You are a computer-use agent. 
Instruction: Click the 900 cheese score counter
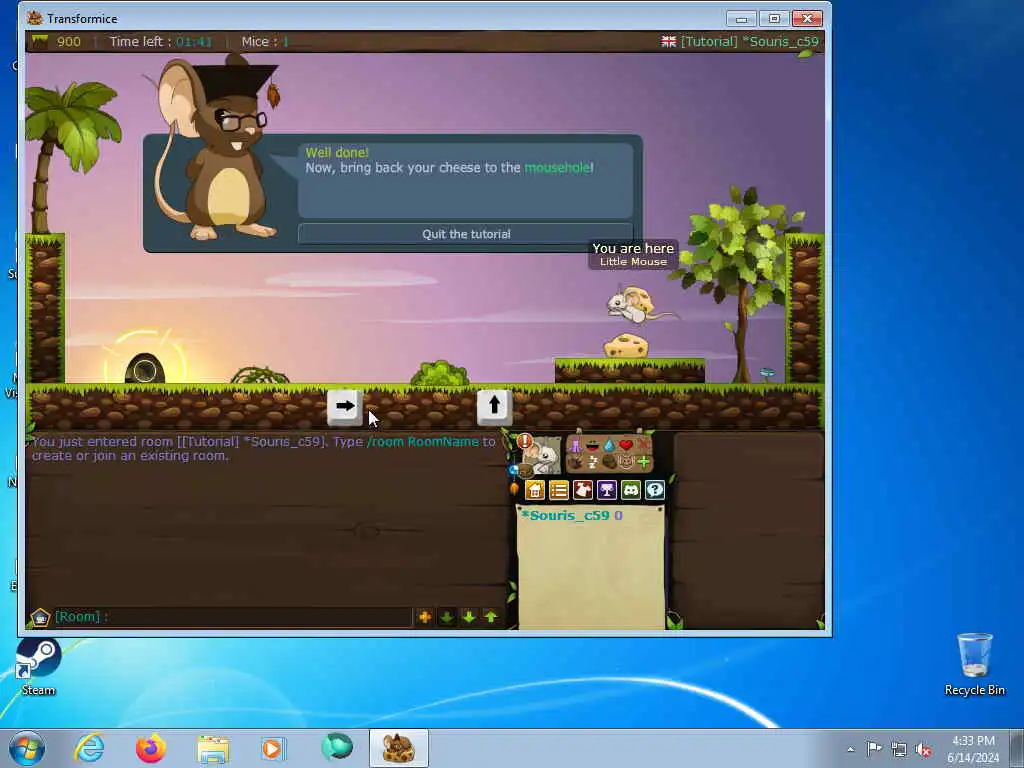(x=69, y=42)
